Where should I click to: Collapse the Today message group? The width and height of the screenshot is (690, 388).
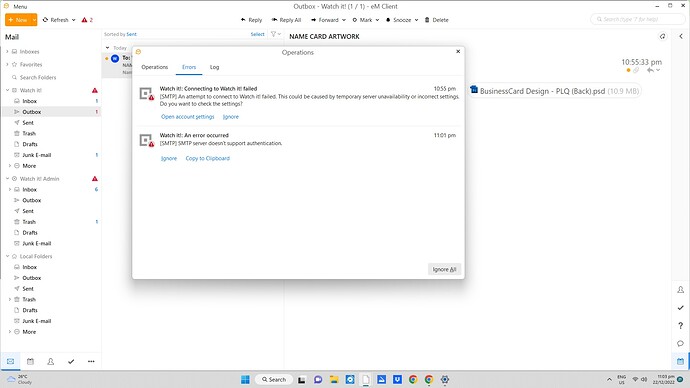click(107, 48)
